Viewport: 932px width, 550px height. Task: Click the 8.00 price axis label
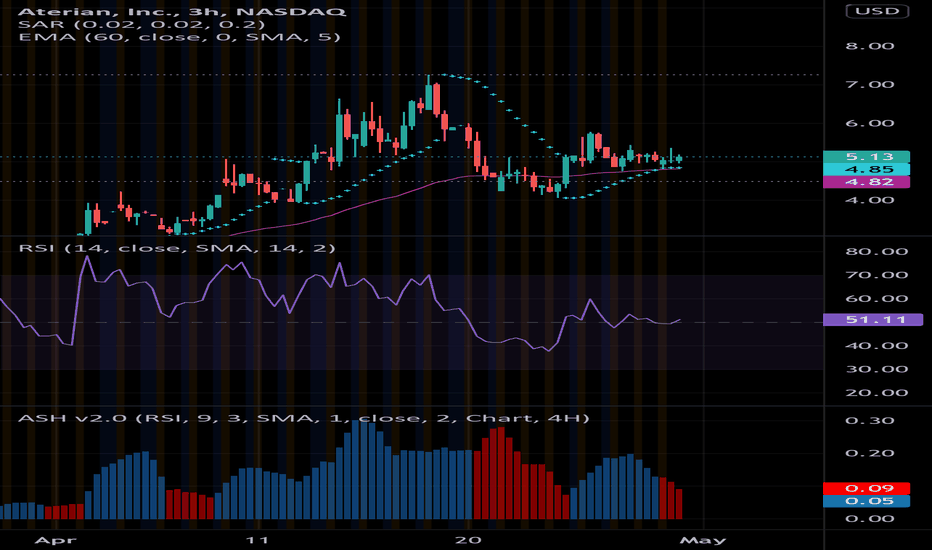(x=870, y=46)
